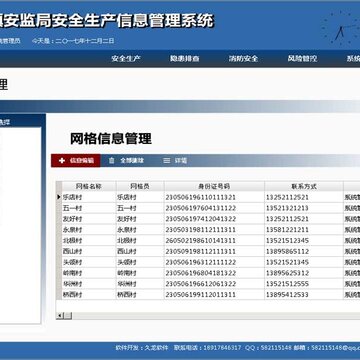This screenshot has height=360, width=360.
Task: Click phone number 13581221211
Action: pyautogui.click(x=287, y=230)
